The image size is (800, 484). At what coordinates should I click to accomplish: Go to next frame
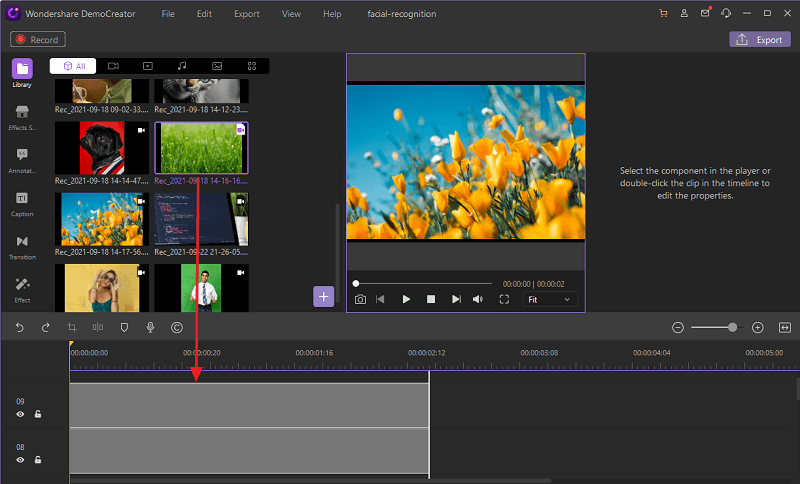[456, 299]
